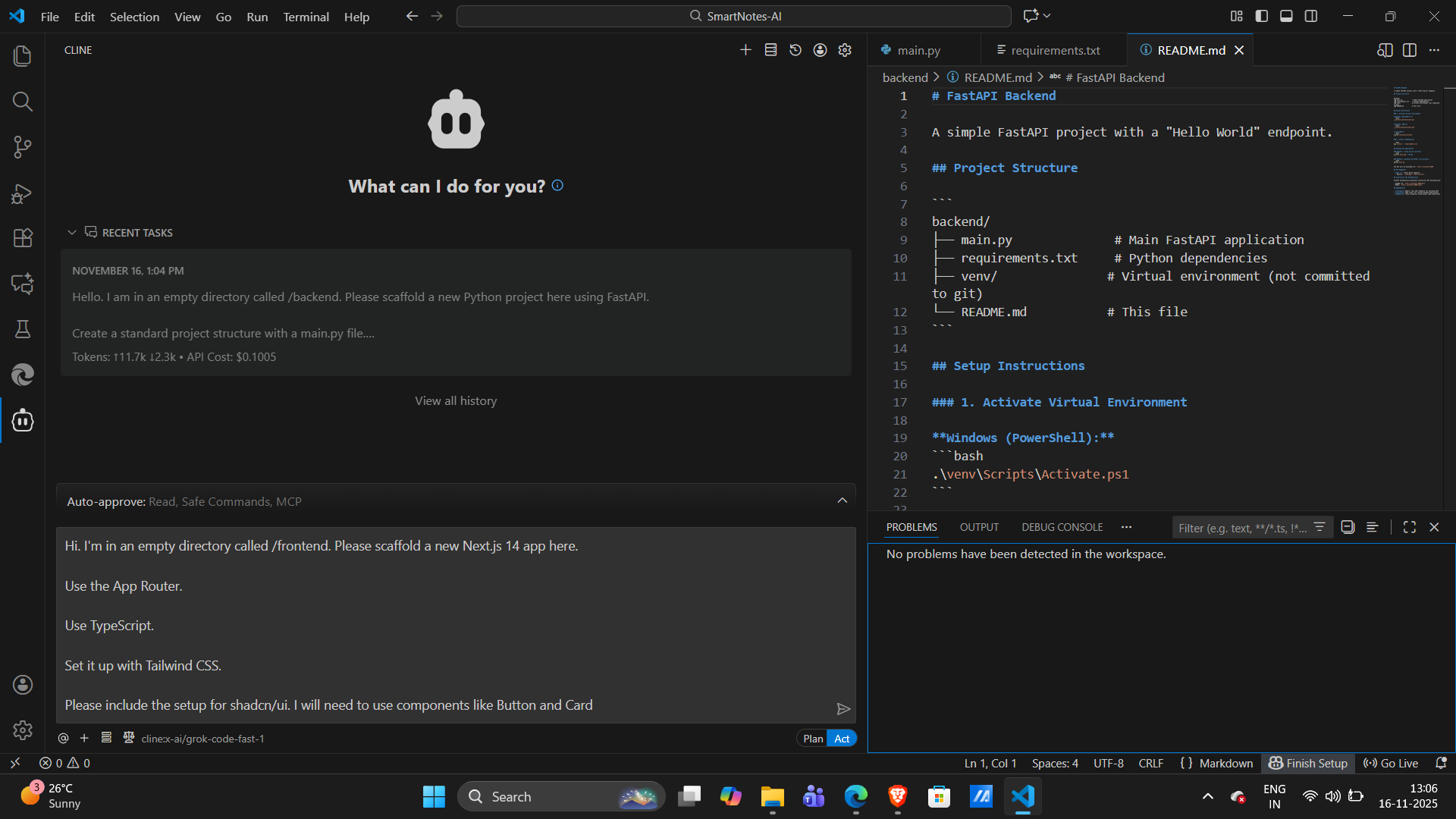
Task: Toggle the bottom panel layout button
Action: (1286, 16)
